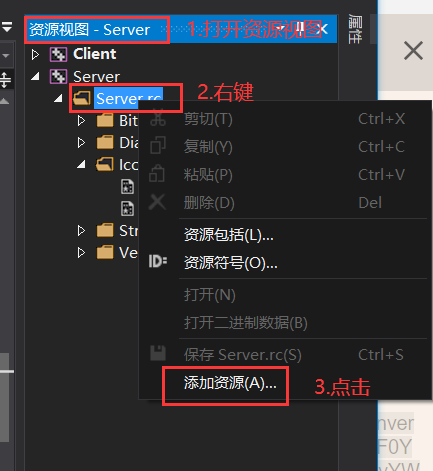This screenshot has width=433, height=471.
Task: Click the Version folder icon
Action: (105, 252)
